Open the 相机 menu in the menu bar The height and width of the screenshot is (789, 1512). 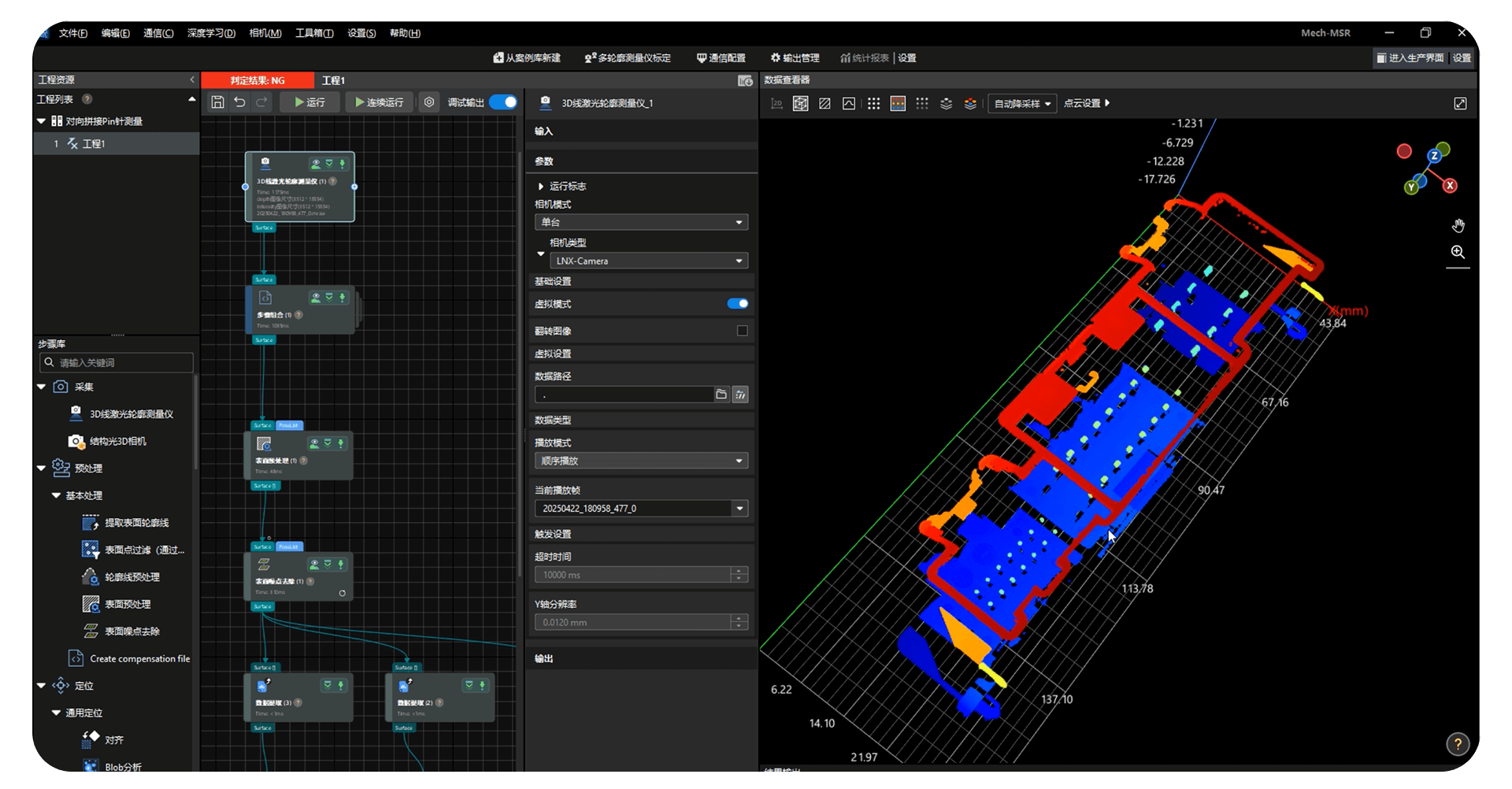[x=265, y=33]
